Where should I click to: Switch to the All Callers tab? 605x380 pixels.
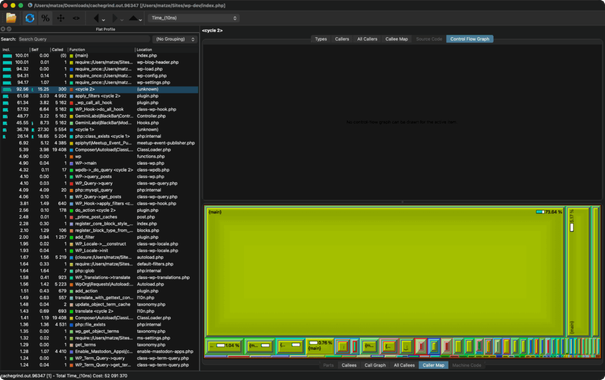click(367, 39)
